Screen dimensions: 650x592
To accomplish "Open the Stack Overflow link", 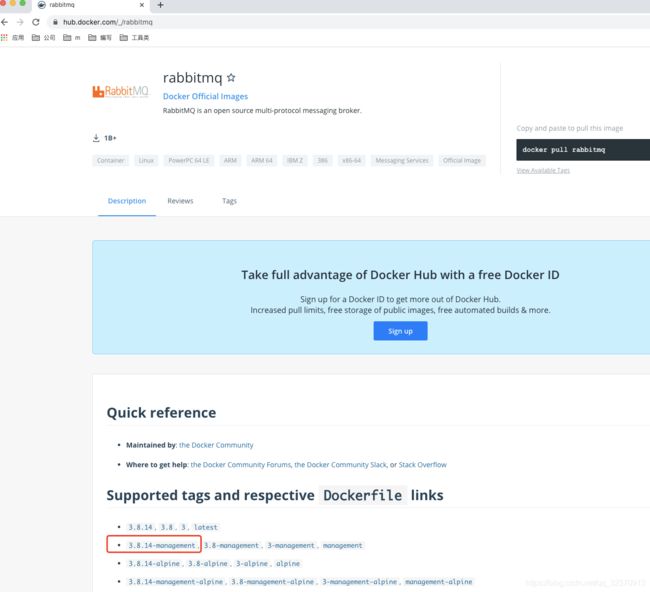I will (422, 465).
